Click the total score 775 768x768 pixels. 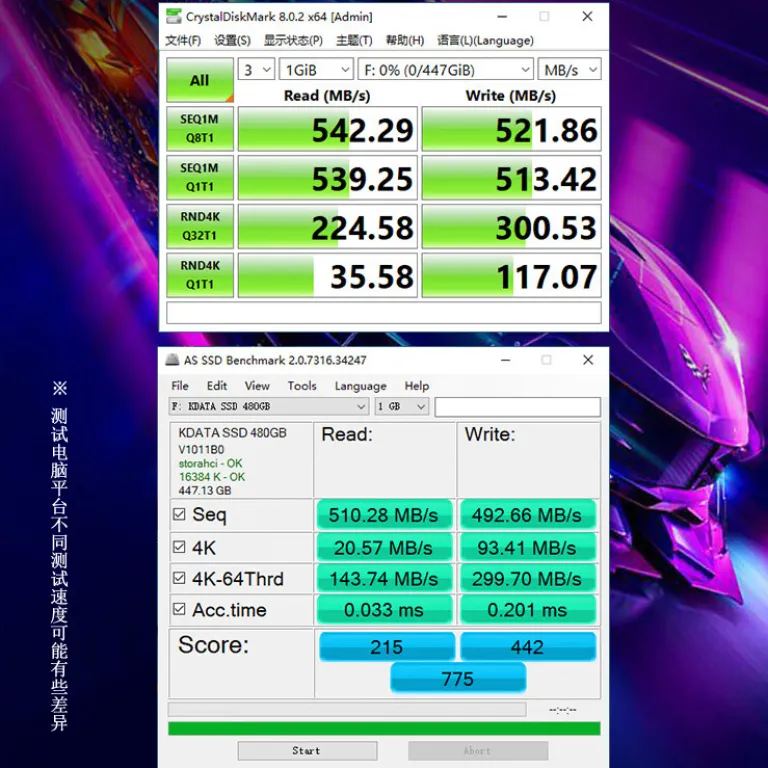pyautogui.click(x=458, y=678)
